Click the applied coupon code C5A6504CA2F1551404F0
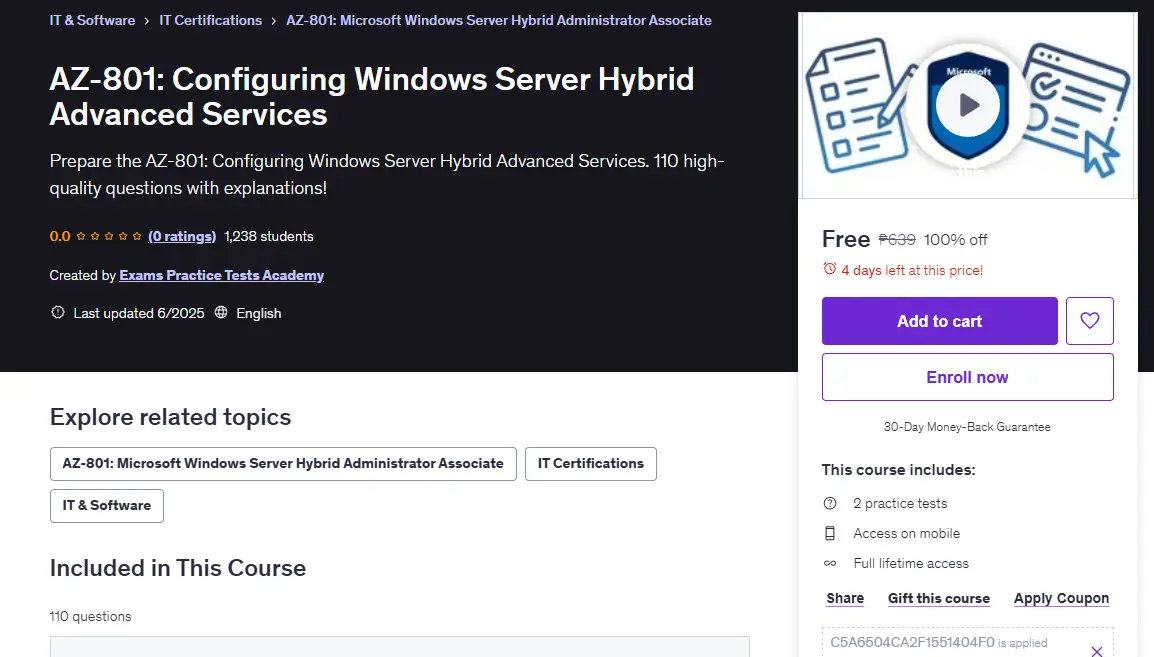 tap(912, 642)
